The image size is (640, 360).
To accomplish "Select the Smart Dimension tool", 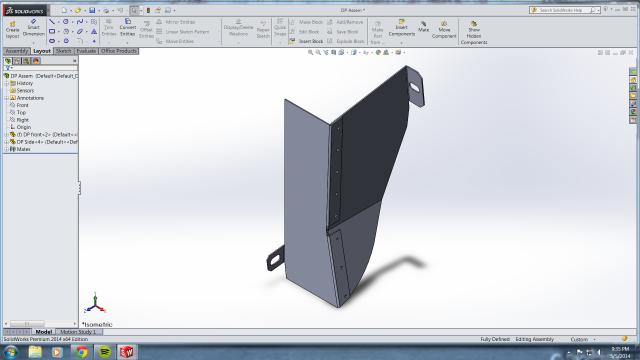I will click(33, 28).
